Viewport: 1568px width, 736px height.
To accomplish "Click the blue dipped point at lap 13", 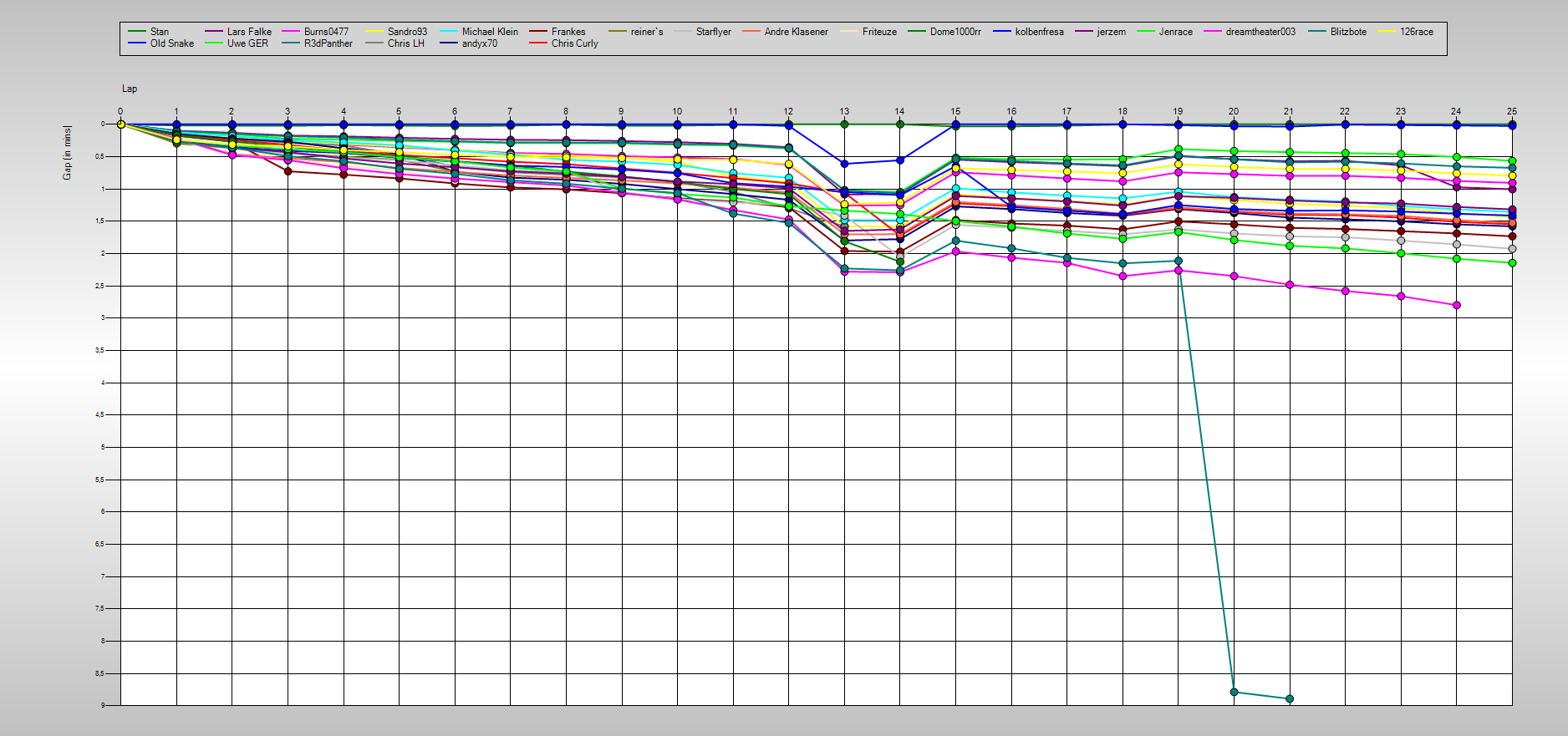I will (844, 164).
